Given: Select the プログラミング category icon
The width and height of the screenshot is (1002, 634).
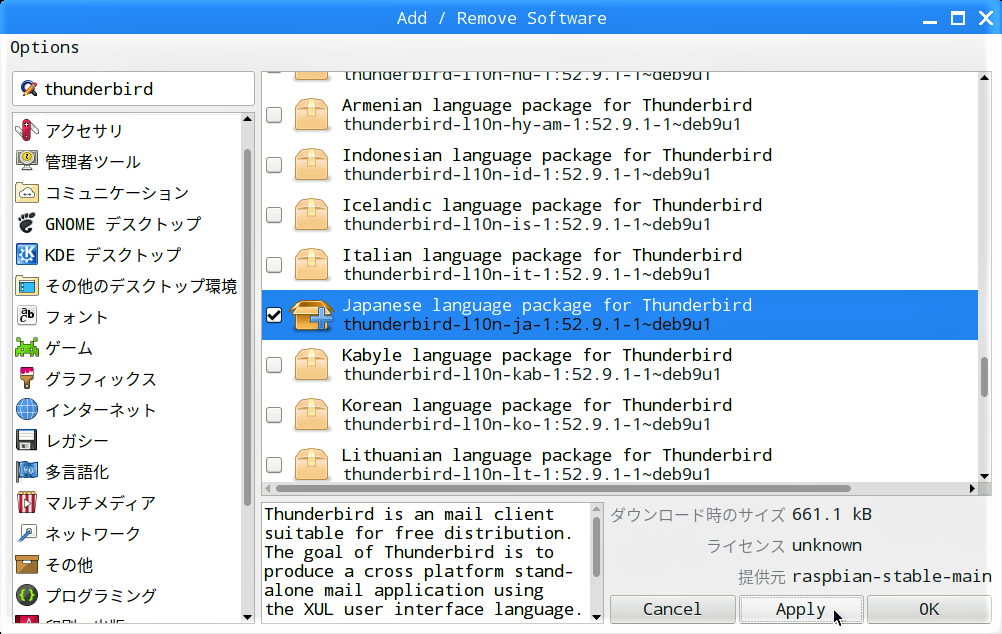Looking at the screenshot, I should click(27, 596).
